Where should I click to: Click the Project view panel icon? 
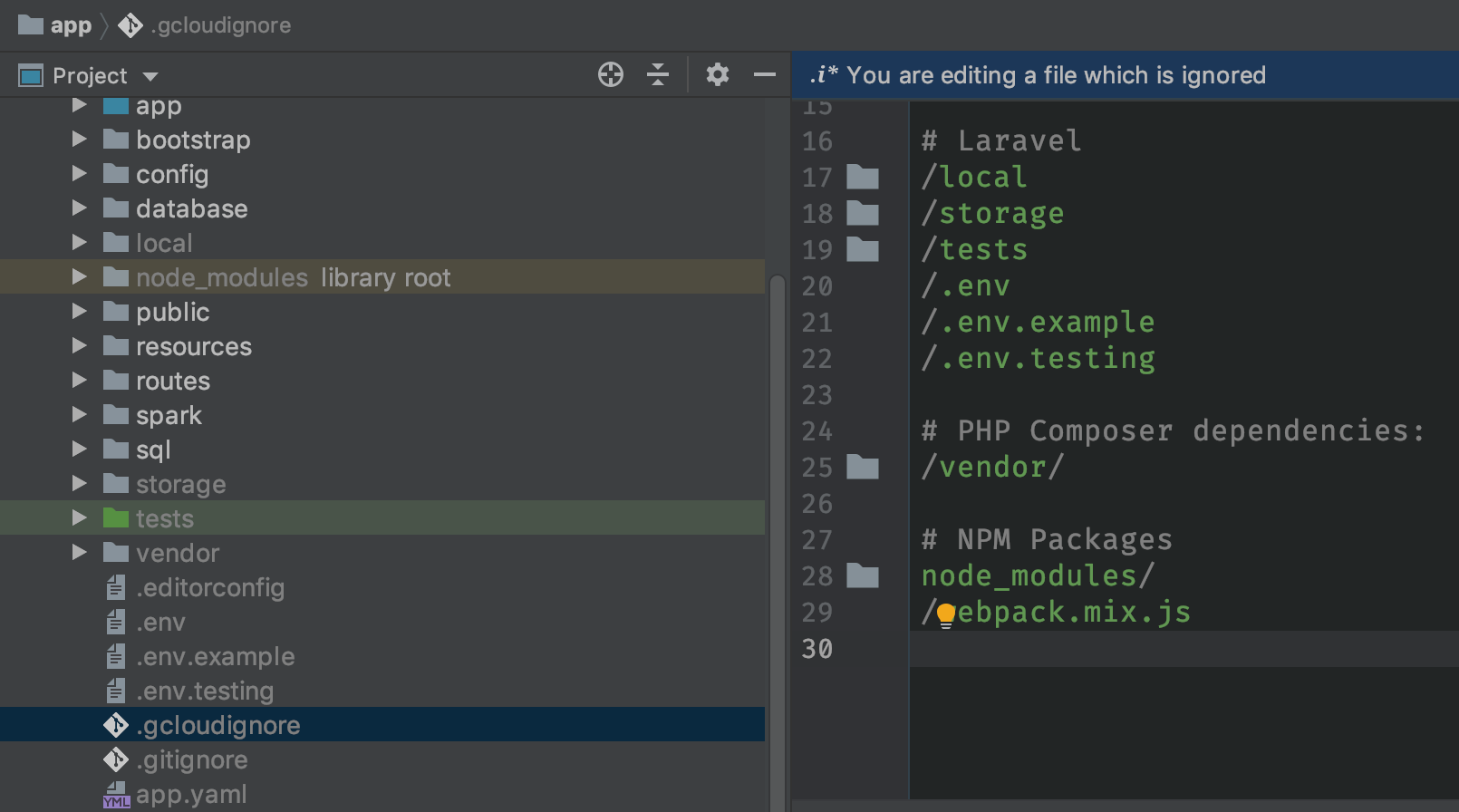(31, 75)
